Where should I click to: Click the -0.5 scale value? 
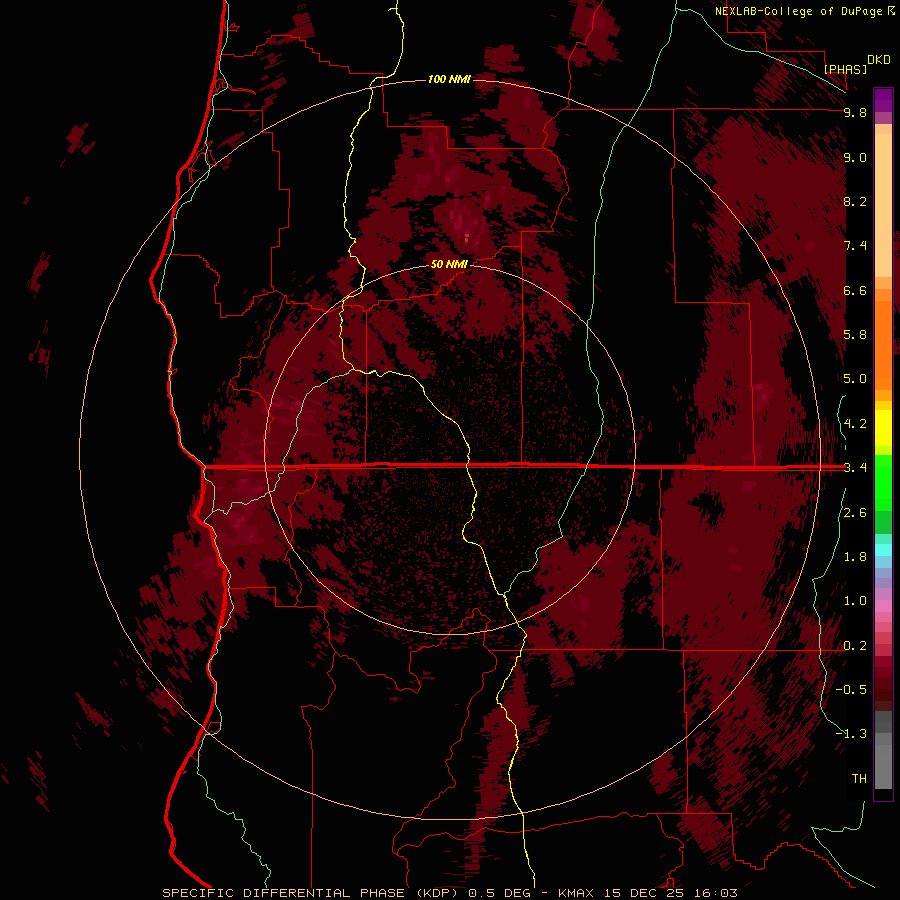851,690
